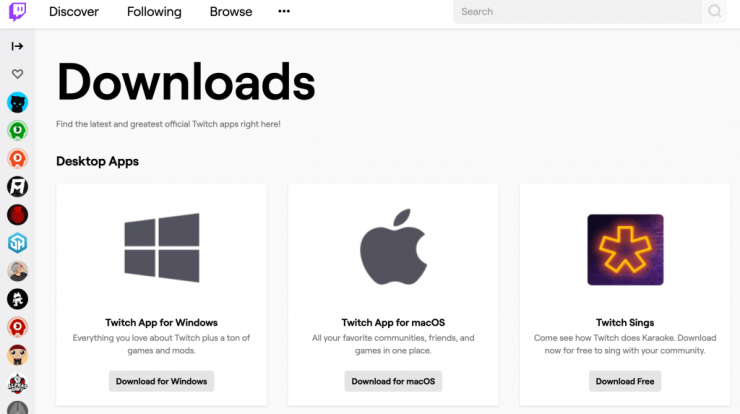The image size is (740, 414).
Task: Open the red robot avatar channel
Action: [x=17, y=327]
